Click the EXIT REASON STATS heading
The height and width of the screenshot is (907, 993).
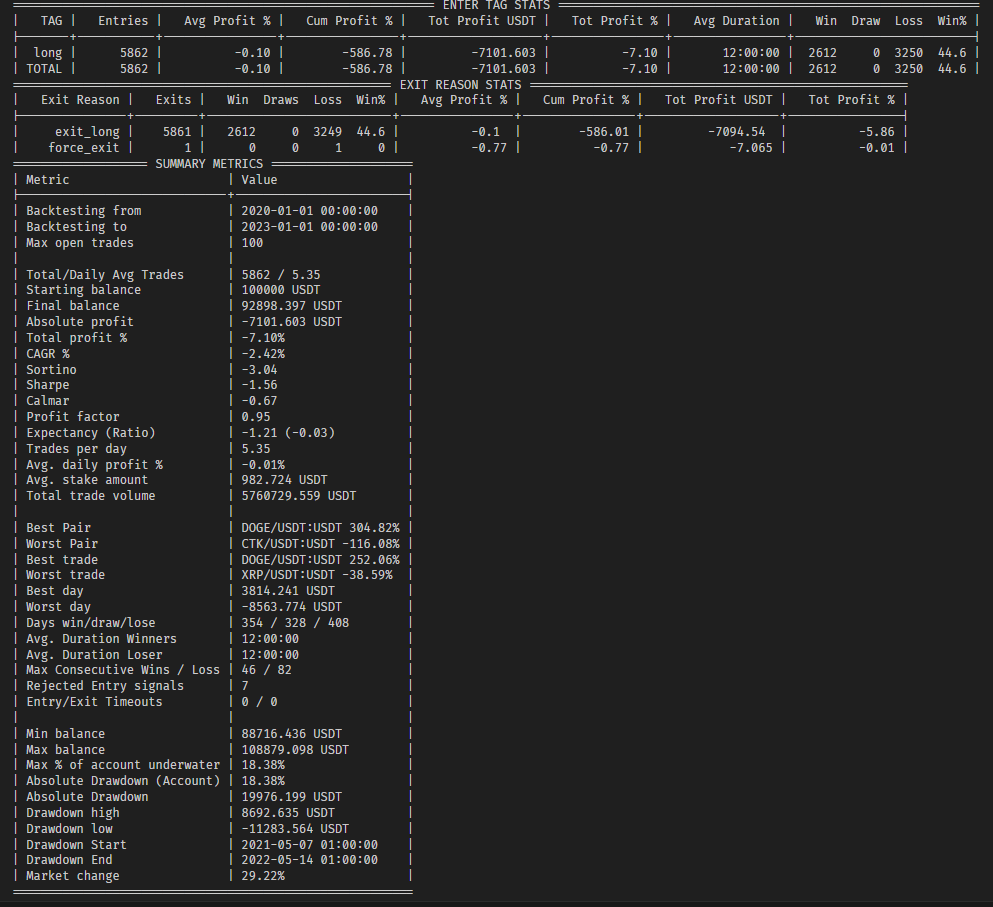pyautogui.click(x=460, y=84)
